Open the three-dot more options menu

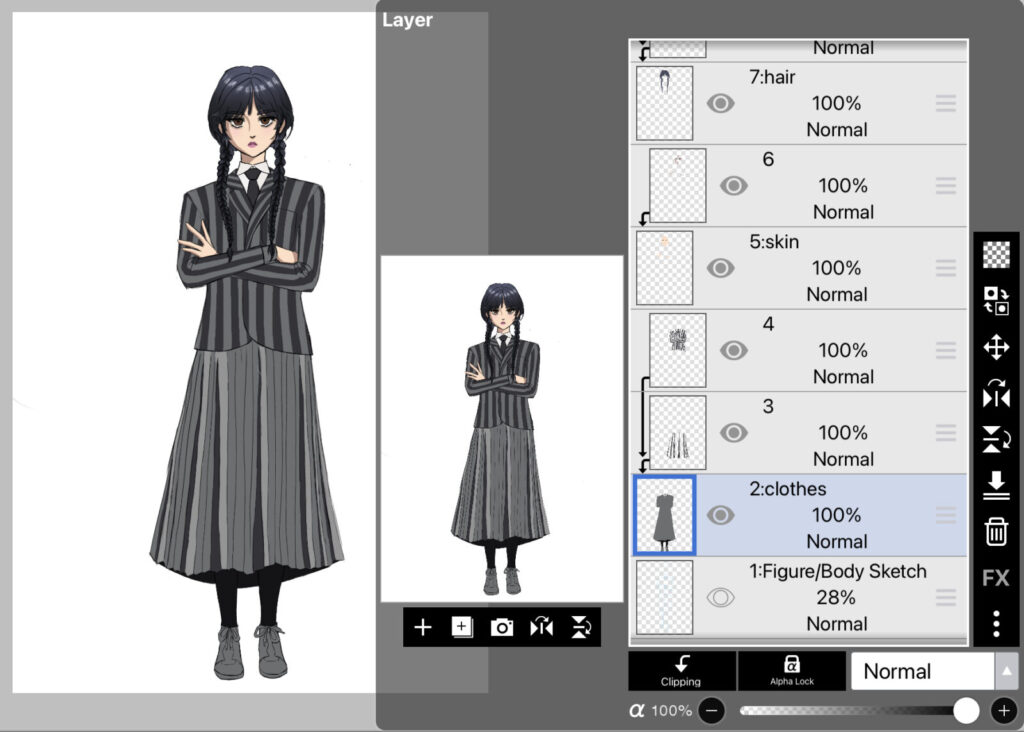pyautogui.click(x=996, y=624)
